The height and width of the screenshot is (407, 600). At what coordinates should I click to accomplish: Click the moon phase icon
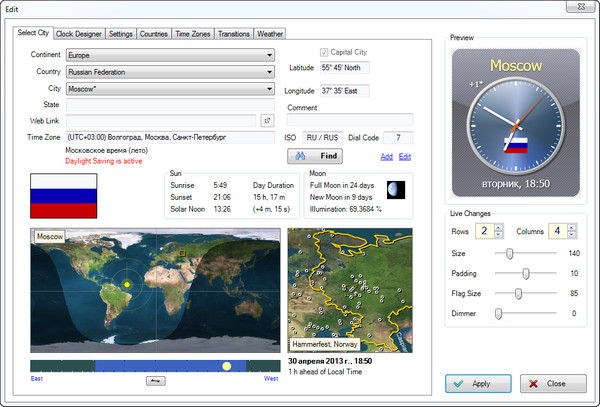pos(397,189)
